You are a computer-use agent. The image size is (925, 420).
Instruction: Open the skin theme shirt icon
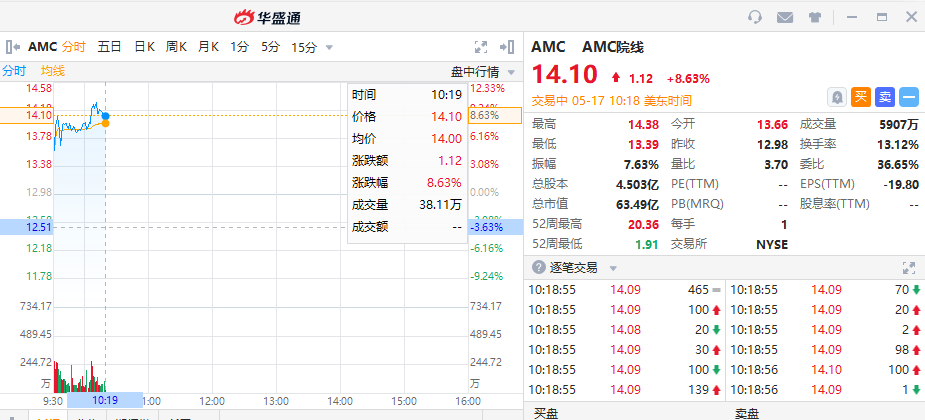click(x=815, y=17)
